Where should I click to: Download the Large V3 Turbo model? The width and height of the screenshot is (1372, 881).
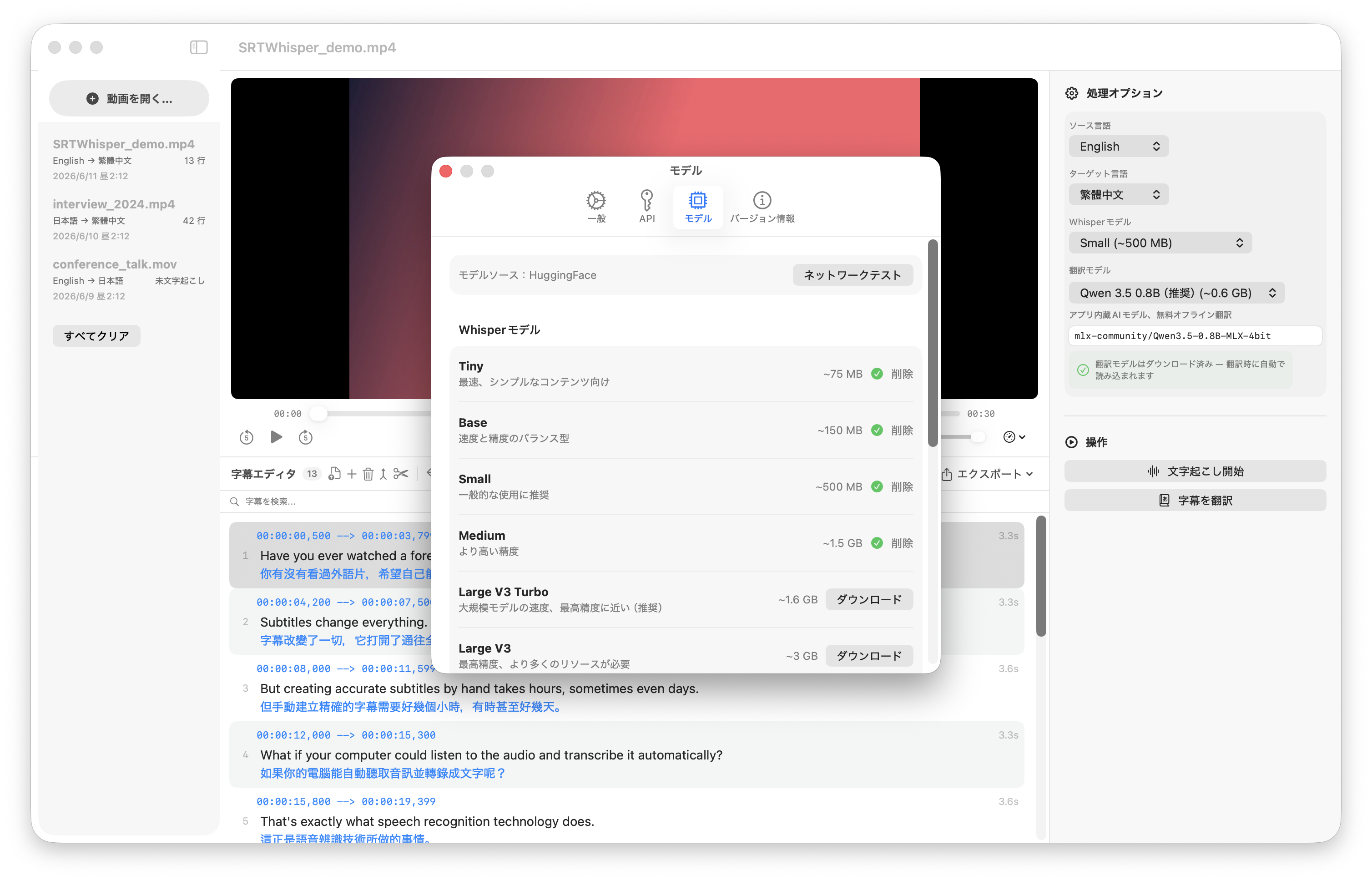pos(868,599)
